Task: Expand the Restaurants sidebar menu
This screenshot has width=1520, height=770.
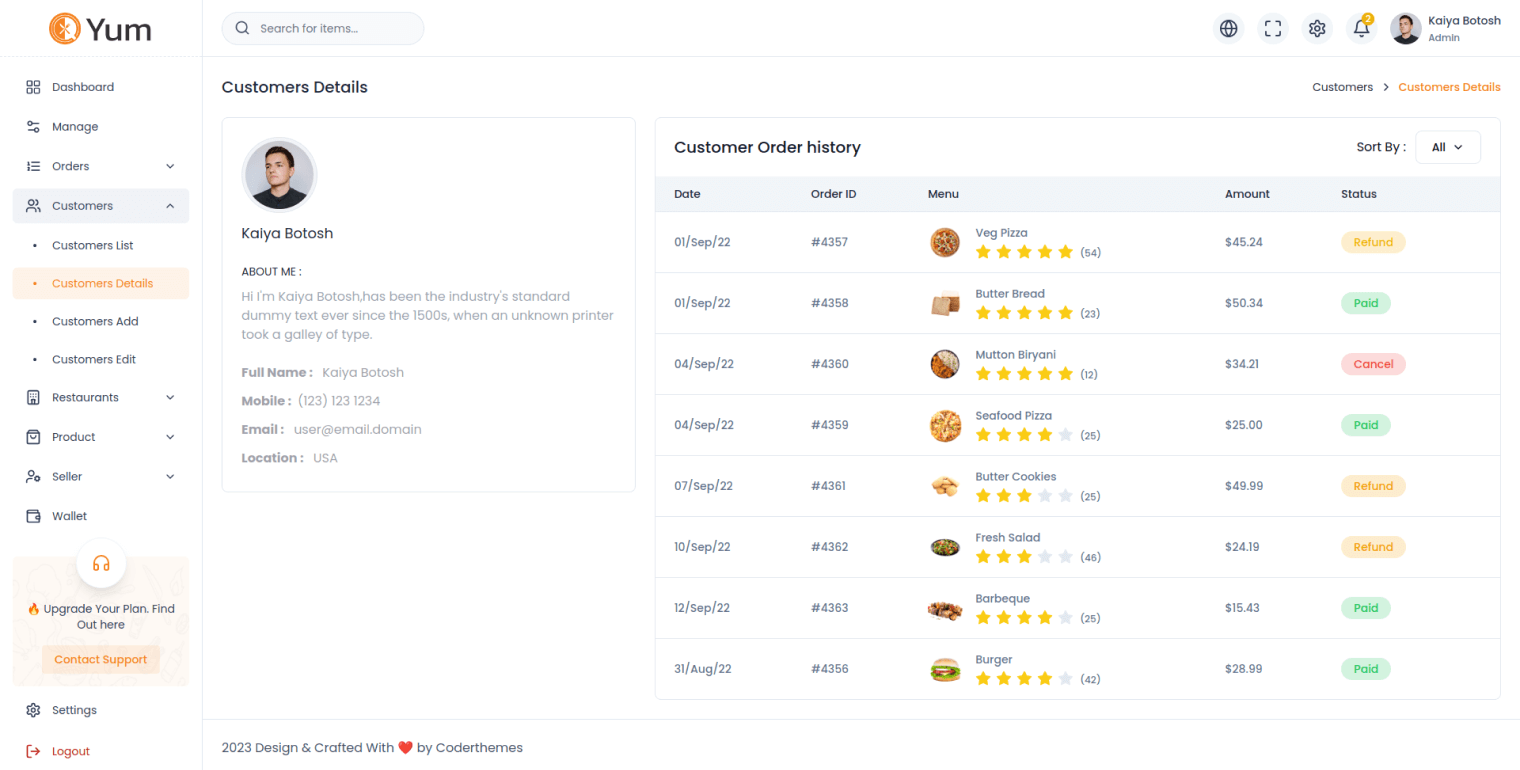Action: point(100,397)
